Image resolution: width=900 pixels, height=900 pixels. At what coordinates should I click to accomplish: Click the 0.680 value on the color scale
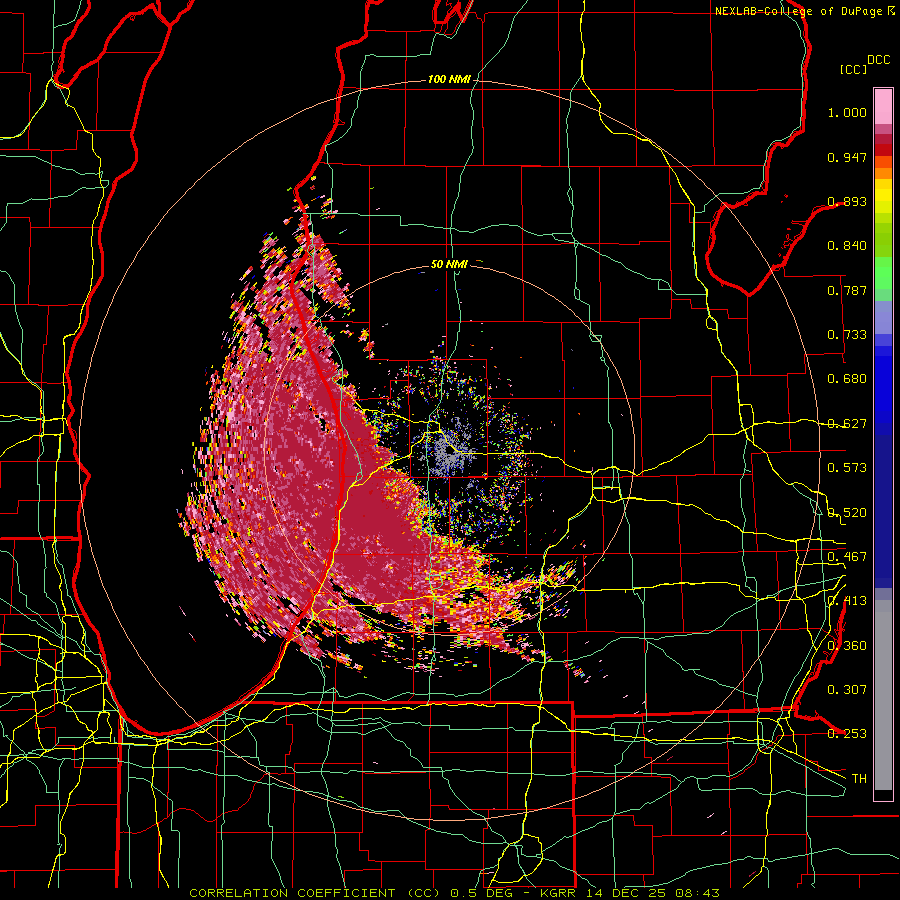[847, 379]
